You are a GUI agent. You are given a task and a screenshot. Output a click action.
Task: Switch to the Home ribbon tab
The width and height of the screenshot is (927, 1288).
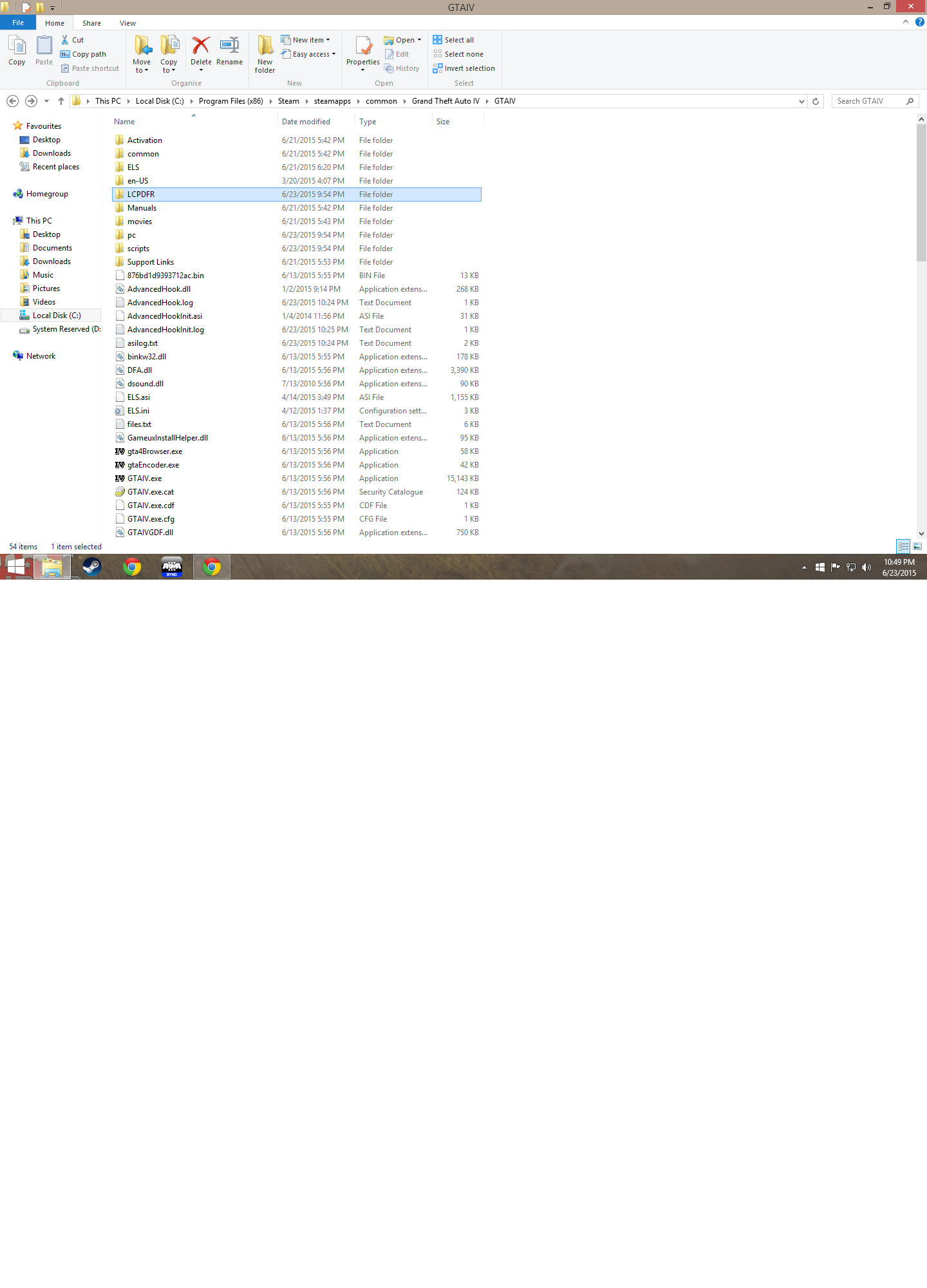point(55,23)
